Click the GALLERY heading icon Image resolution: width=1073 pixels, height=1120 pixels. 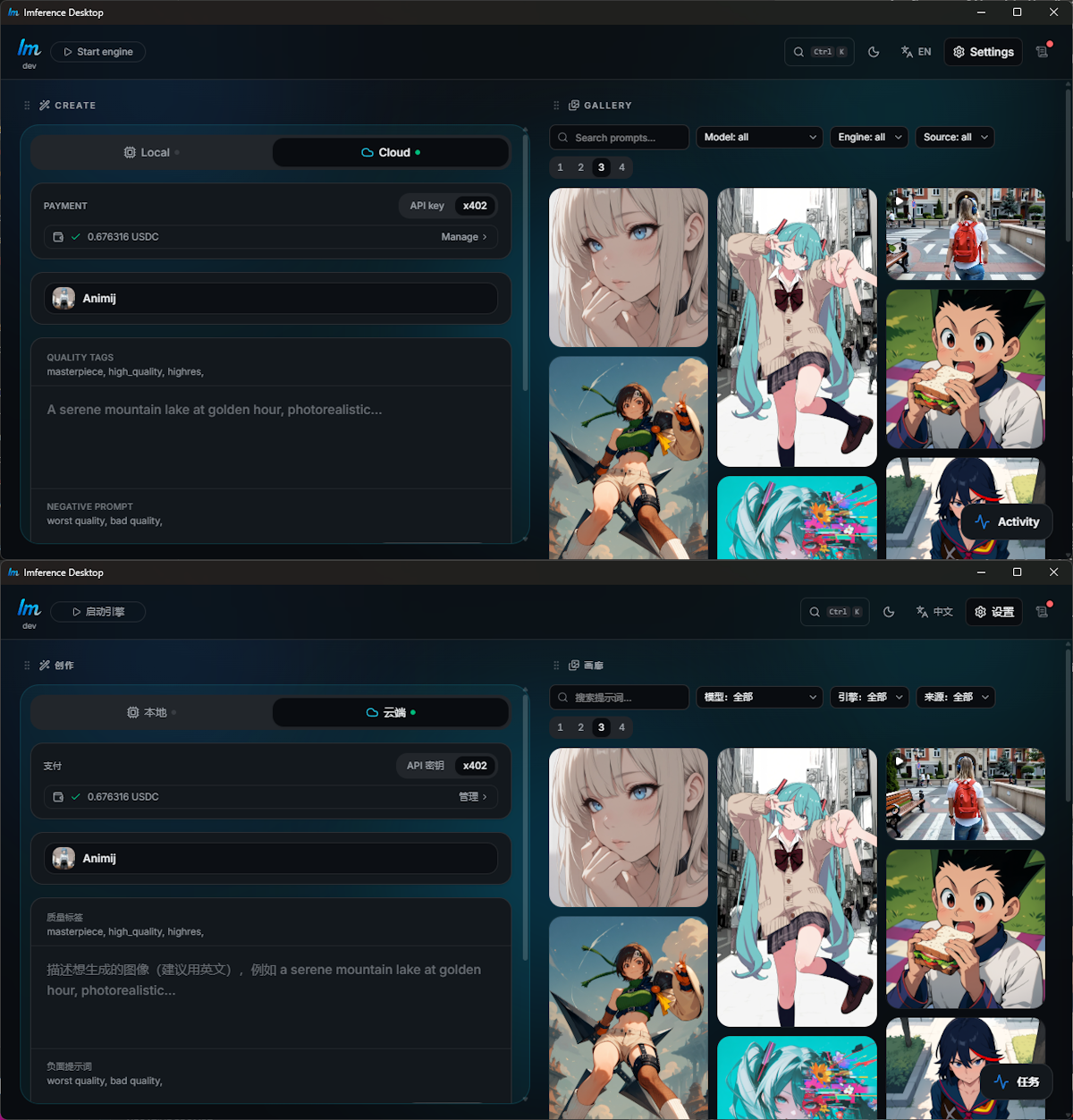[574, 106]
